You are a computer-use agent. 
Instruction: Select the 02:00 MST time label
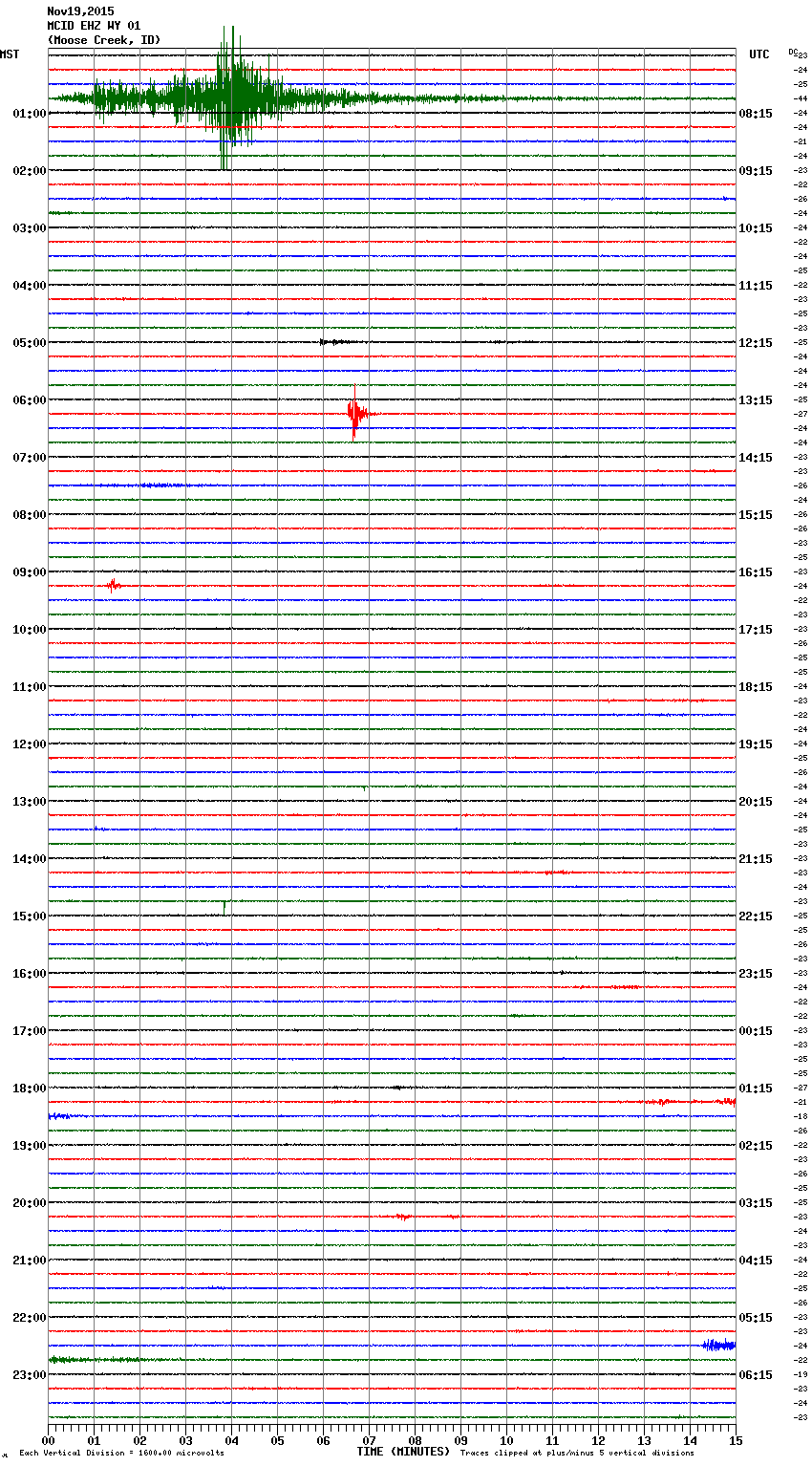pyautogui.click(x=30, y=171)
